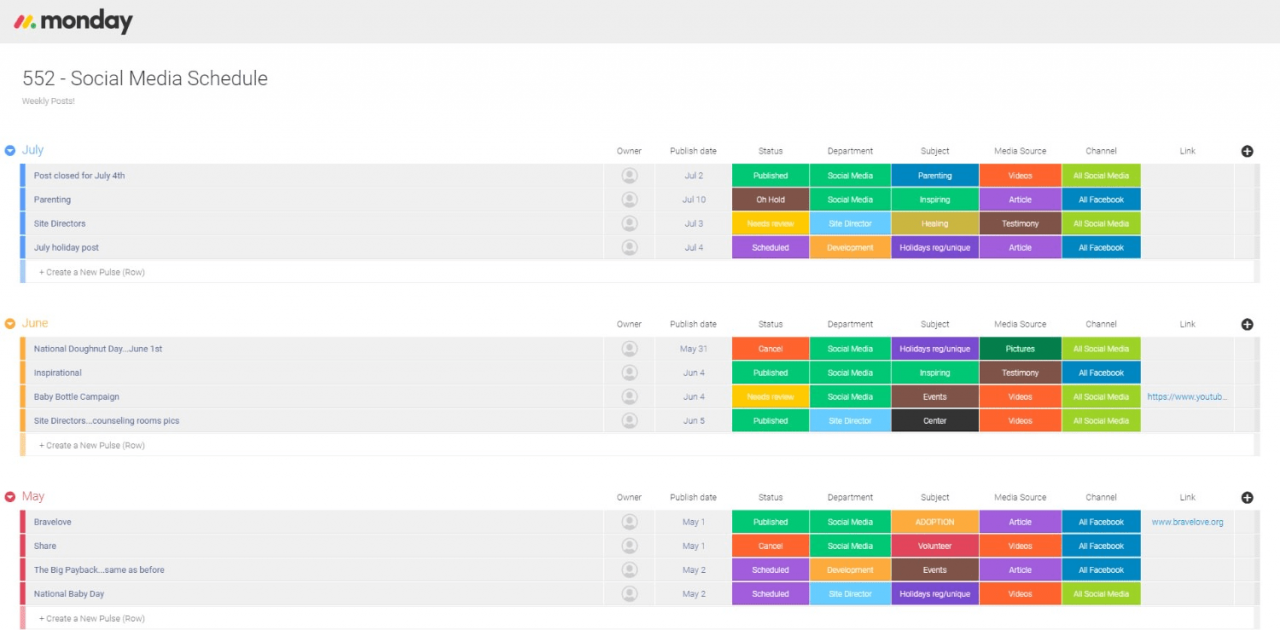Click Status column header in July group
1280x630 pixels.
[x=770, y=151]
